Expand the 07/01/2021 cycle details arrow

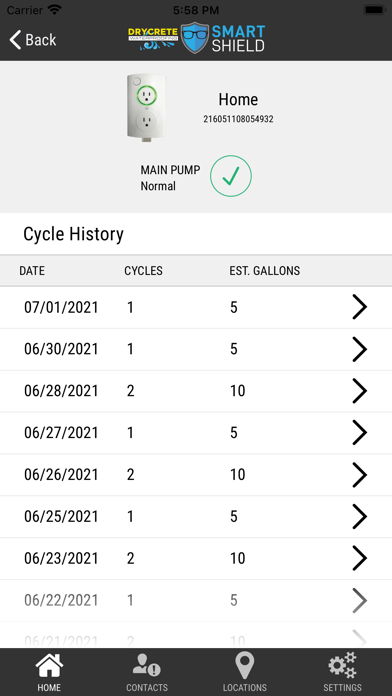tap(360, 307)
